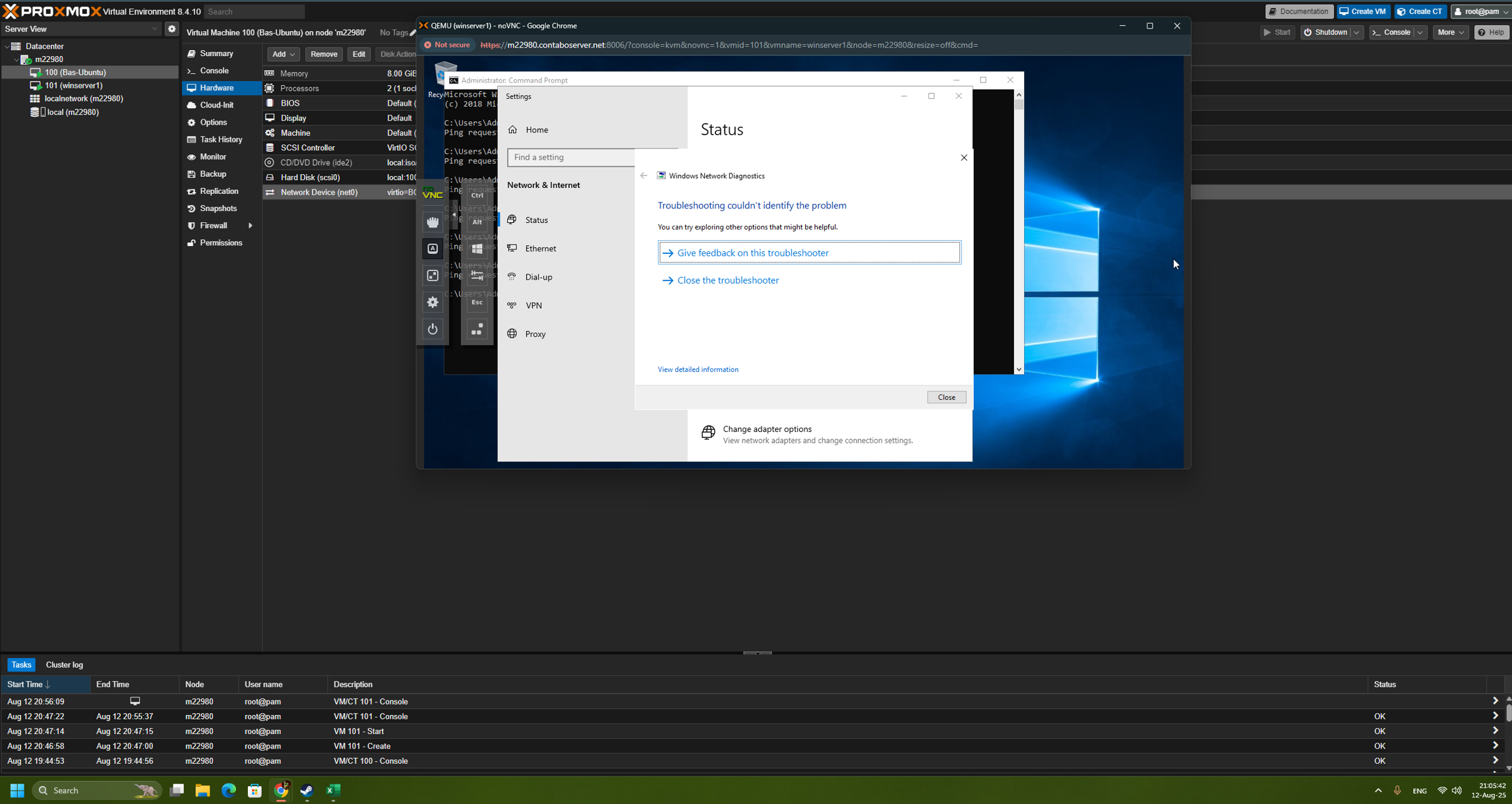Open the More actions dropdown
This screenshot has width=1512, height=804.
coord(1450,32)
